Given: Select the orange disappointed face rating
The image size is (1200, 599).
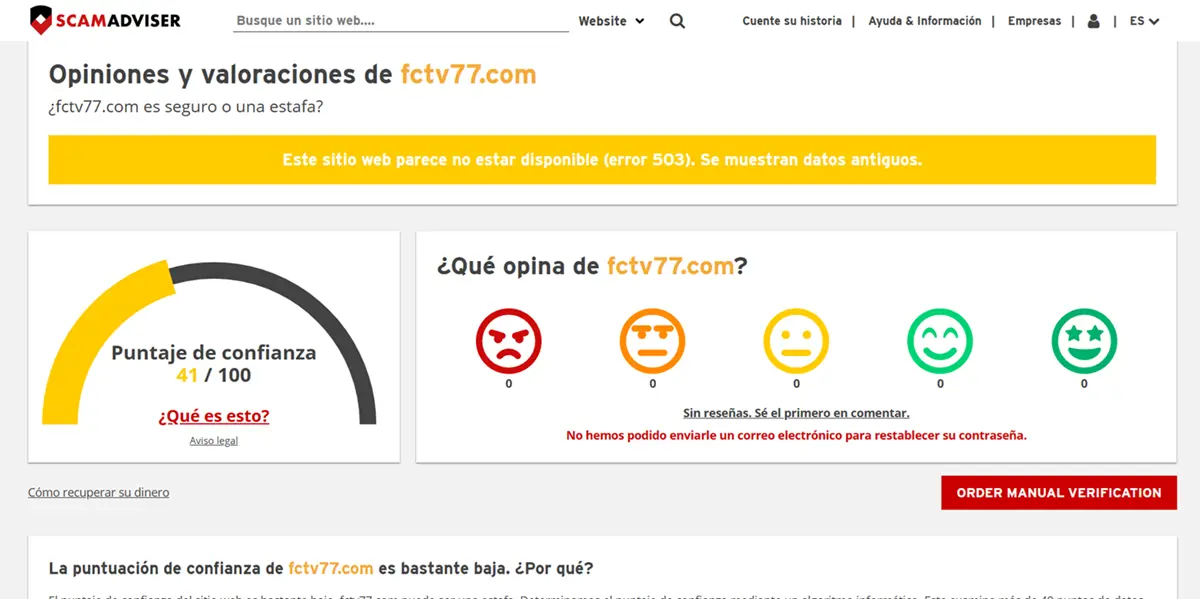Looking at the screenshot, I should click(x=652, y=339).
